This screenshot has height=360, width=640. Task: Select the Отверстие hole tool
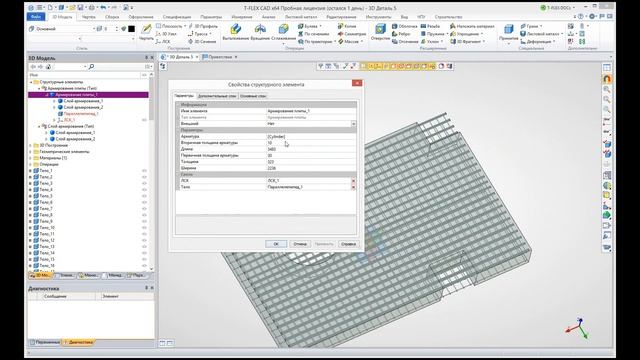tap(380, 32)
